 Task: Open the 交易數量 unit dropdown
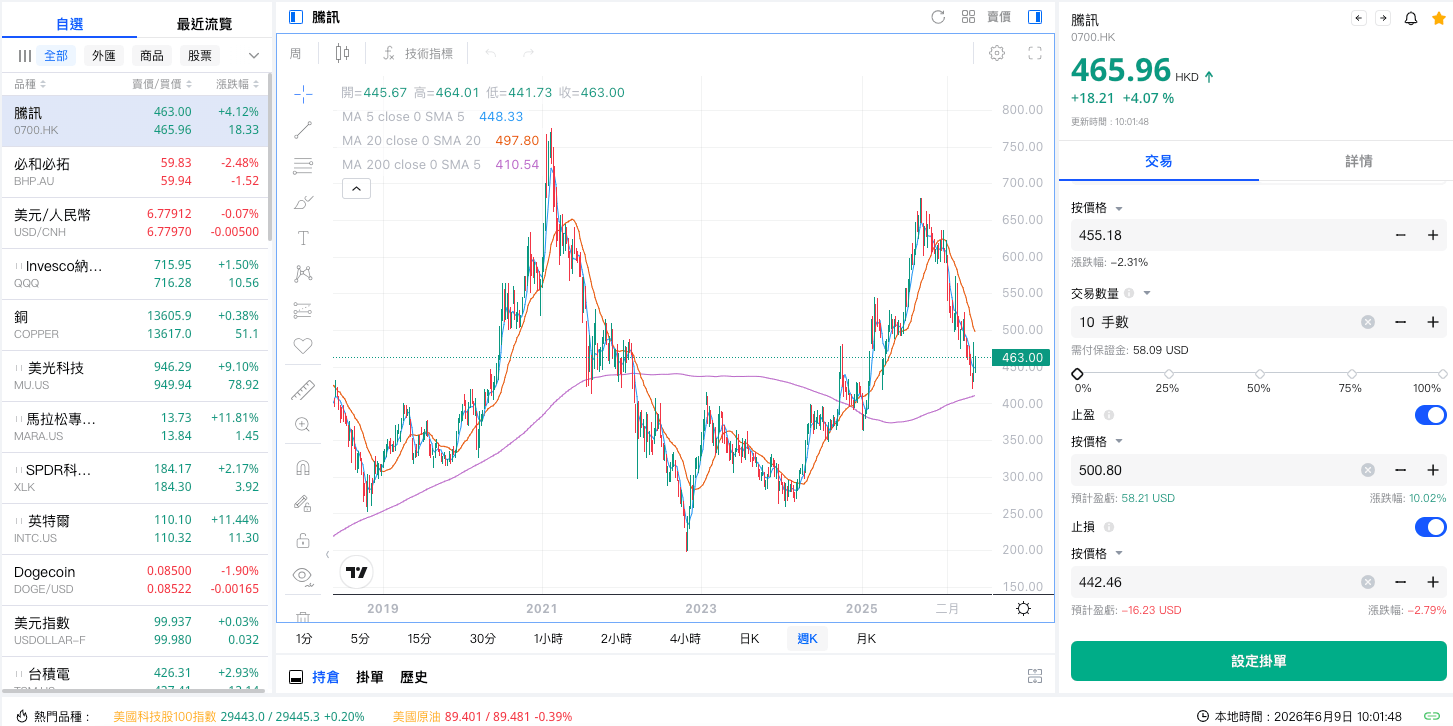(x=1147, y=293)
